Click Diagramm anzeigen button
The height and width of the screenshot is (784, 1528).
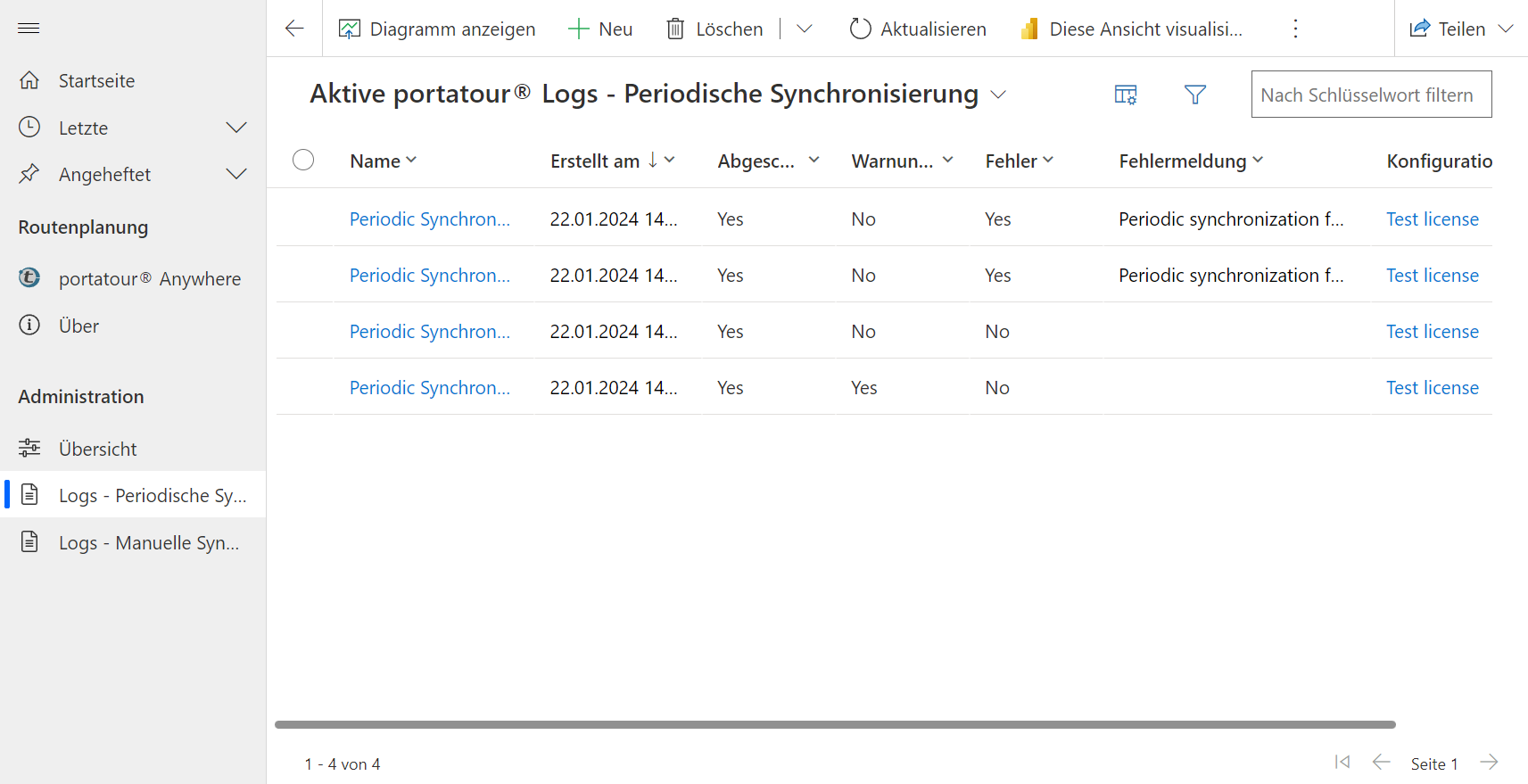tap(437, 29)
